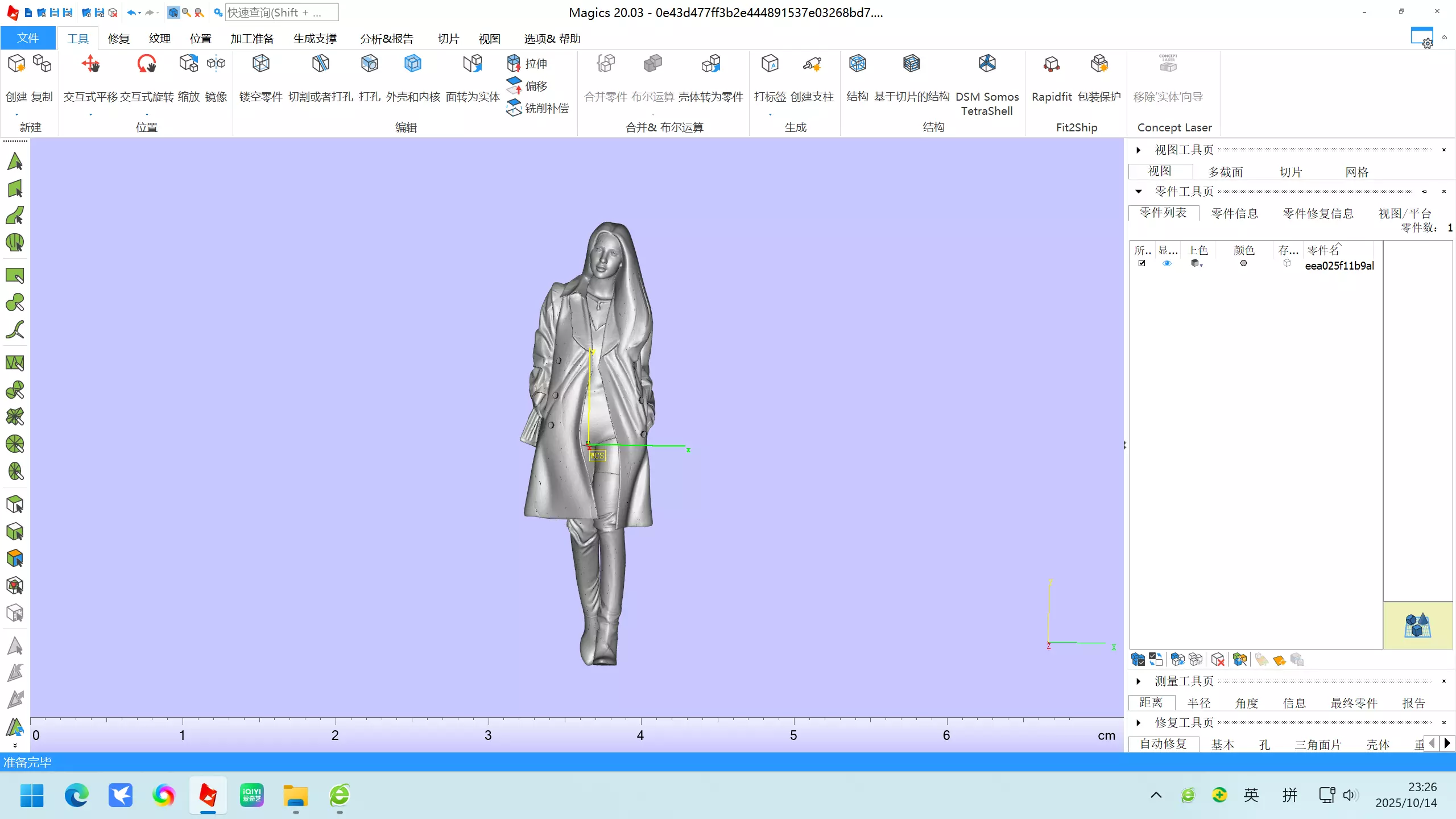Click the Create Pillar (创建支柱) icon
The height and width of the screenshot is (819, 1456).
tap(812, 64)
